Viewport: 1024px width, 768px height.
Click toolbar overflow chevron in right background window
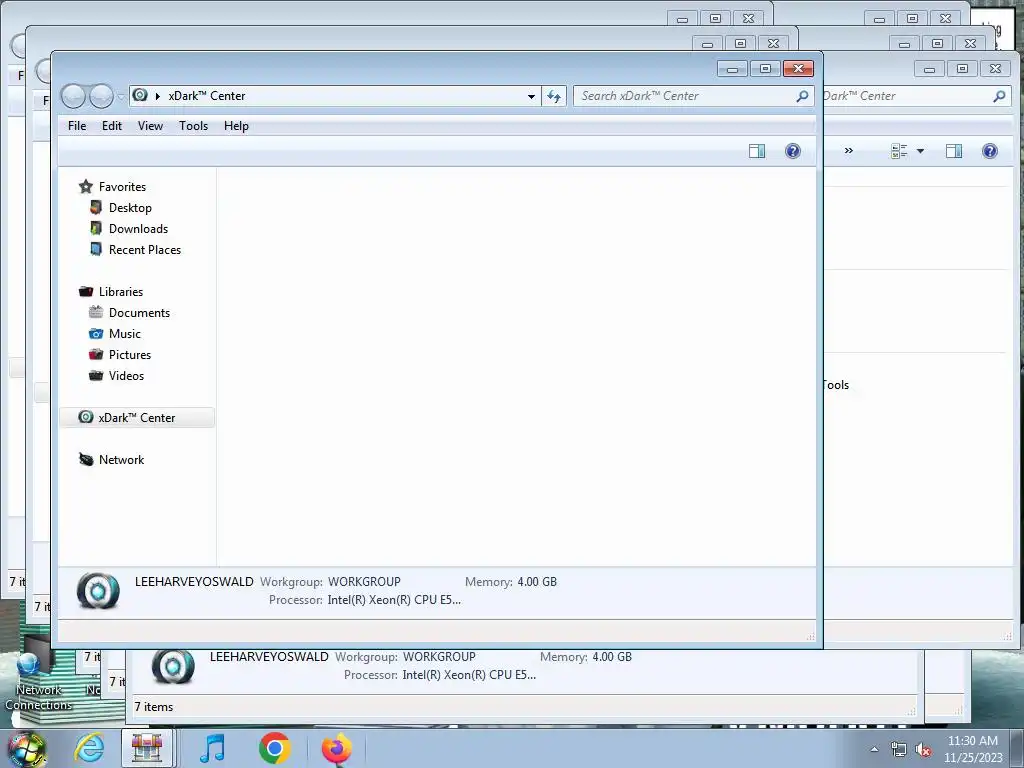pyautogui.click(x=848, y=151)
